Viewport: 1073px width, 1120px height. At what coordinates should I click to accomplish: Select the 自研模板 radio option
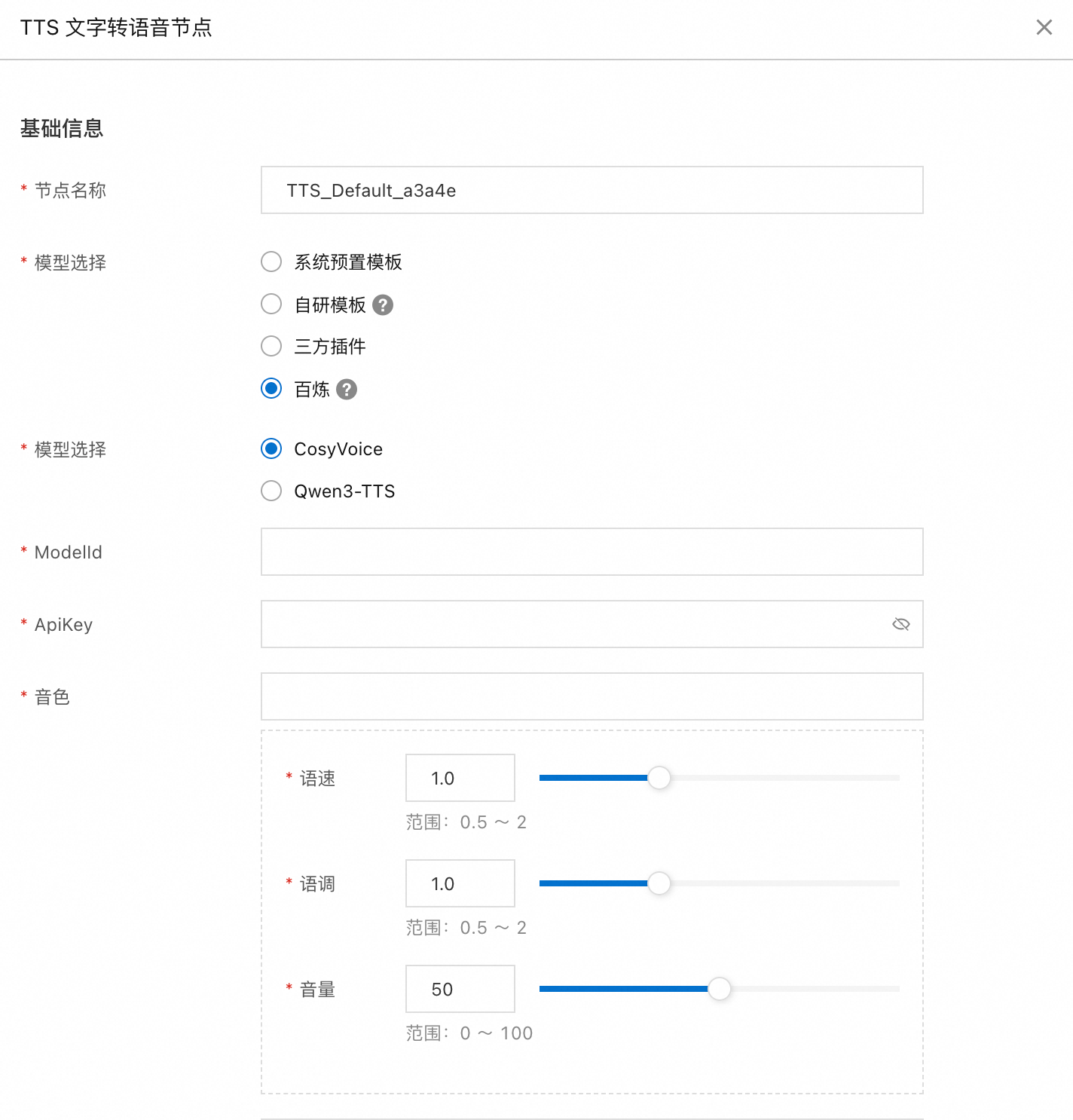click(x=271, y=304)
